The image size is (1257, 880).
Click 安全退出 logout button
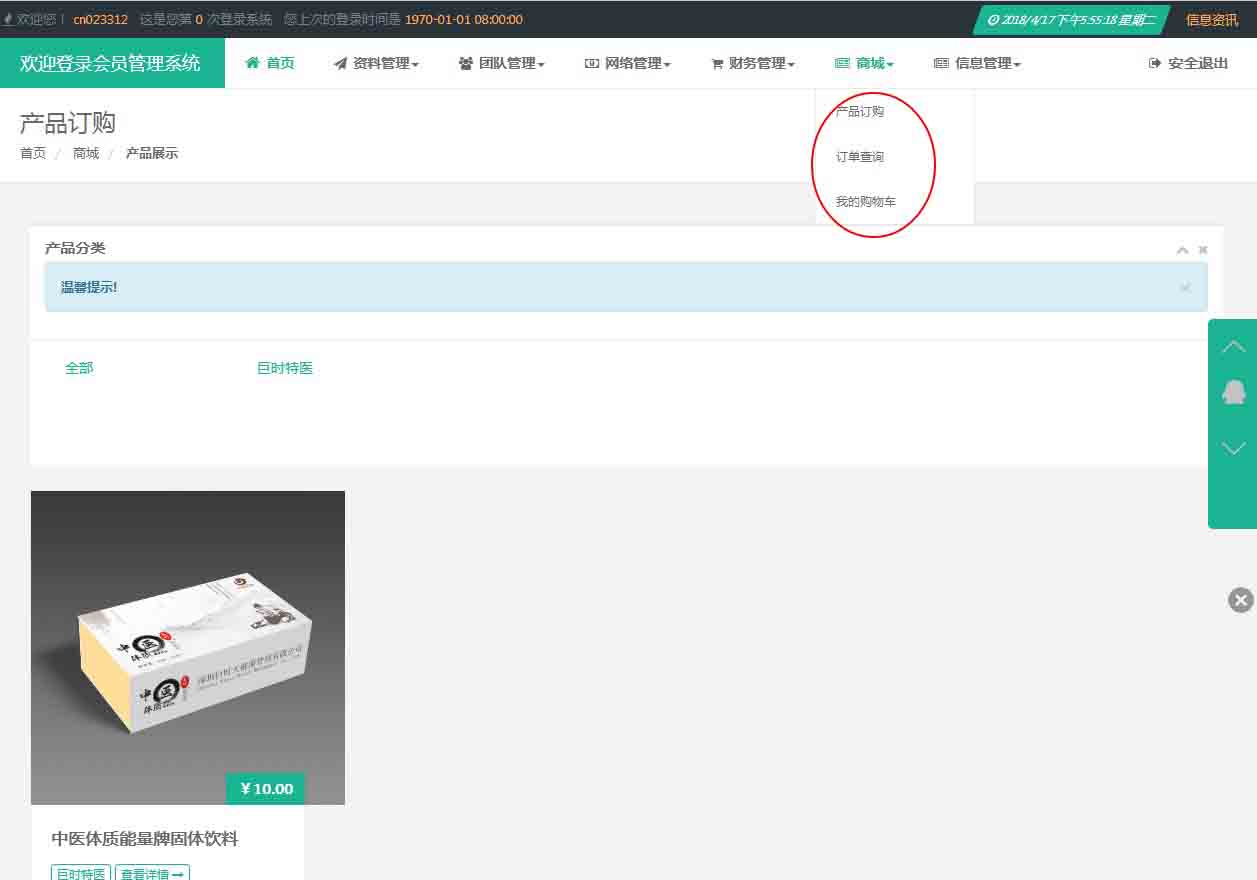pyautogui.click(x=1188, y=63)
